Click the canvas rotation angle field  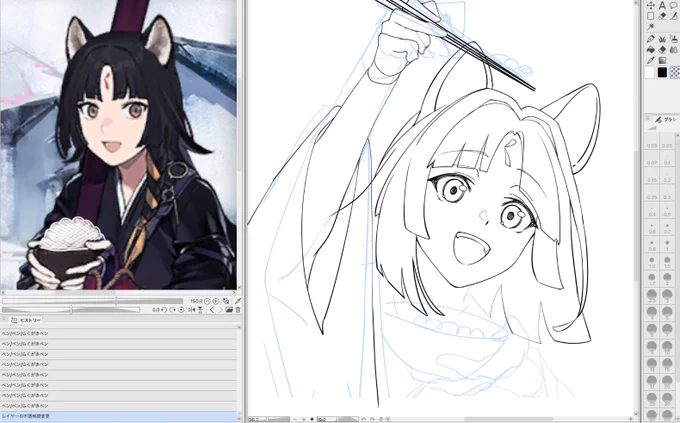point(327,420)
